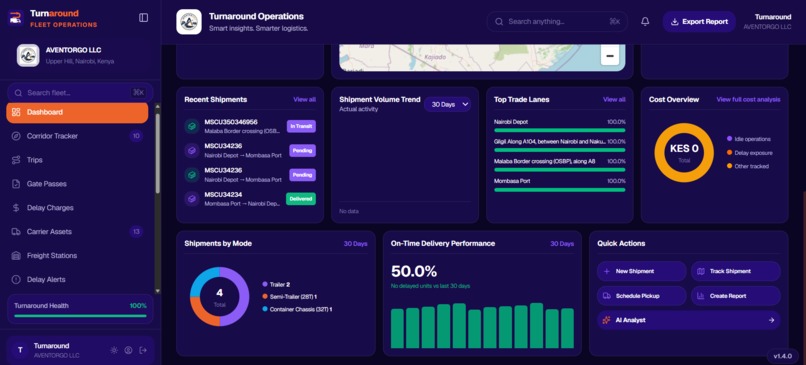Click the New Shipment quick action
This screenshot has height=365, width=806.
pos(642,271)
